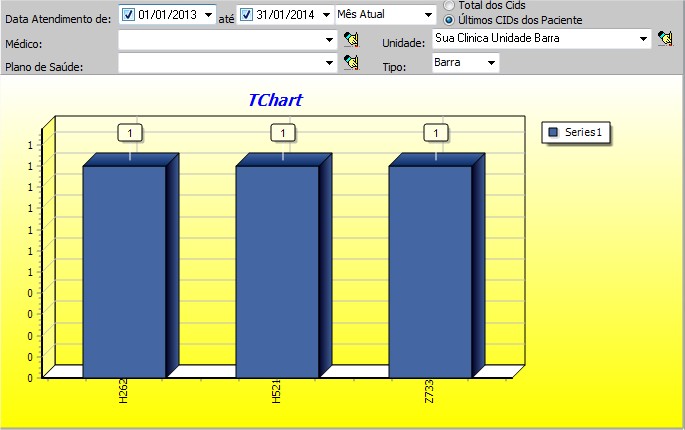Expand the Plano de Saúde dropdown
685x430 pixels.
coord(330,63)
